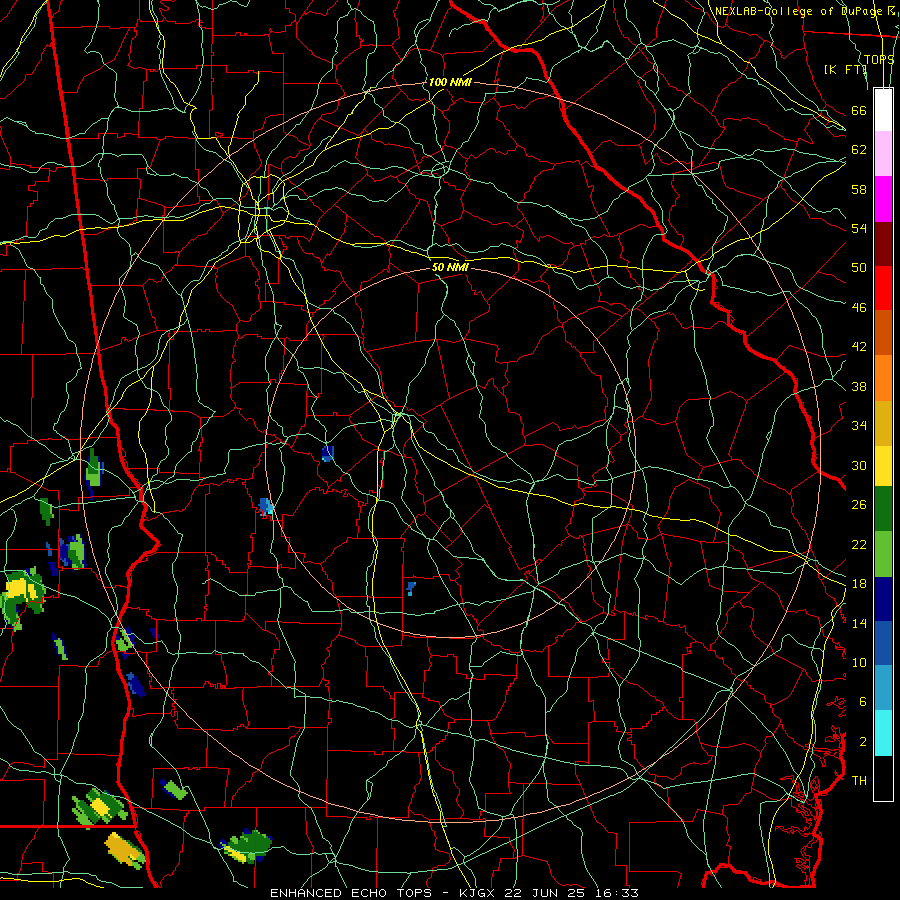Pick the dark orange legend swatch
The height and width of the screenshot is (900, 900).
click(x=883, y=332)
